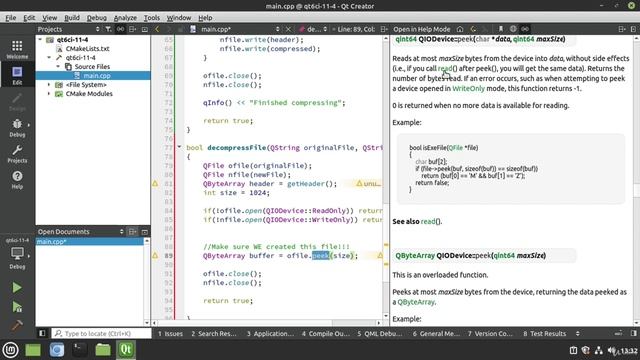
Task: Go back in editor navigation history
Action: point(157,29)
